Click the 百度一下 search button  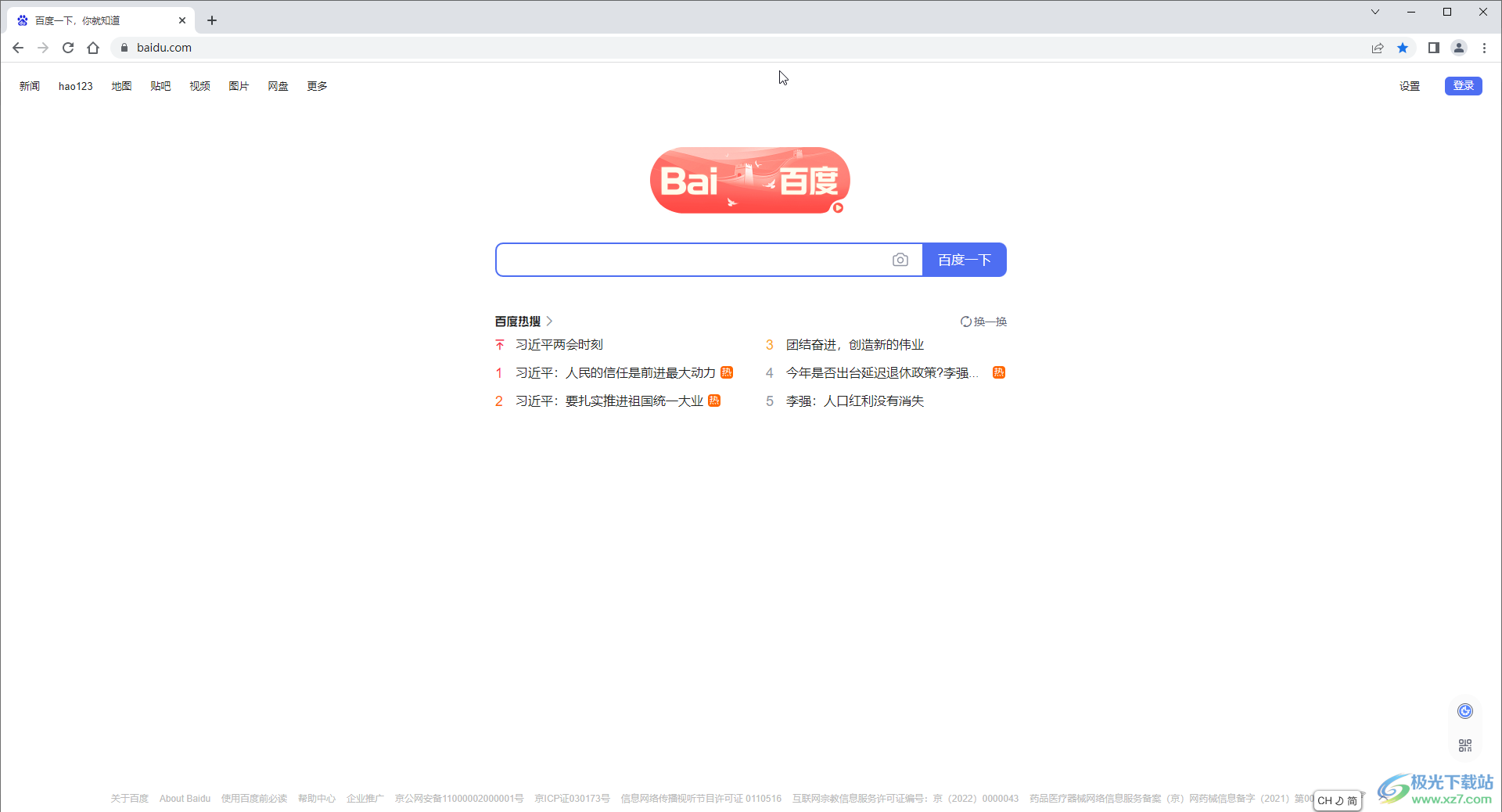(964, 260)
